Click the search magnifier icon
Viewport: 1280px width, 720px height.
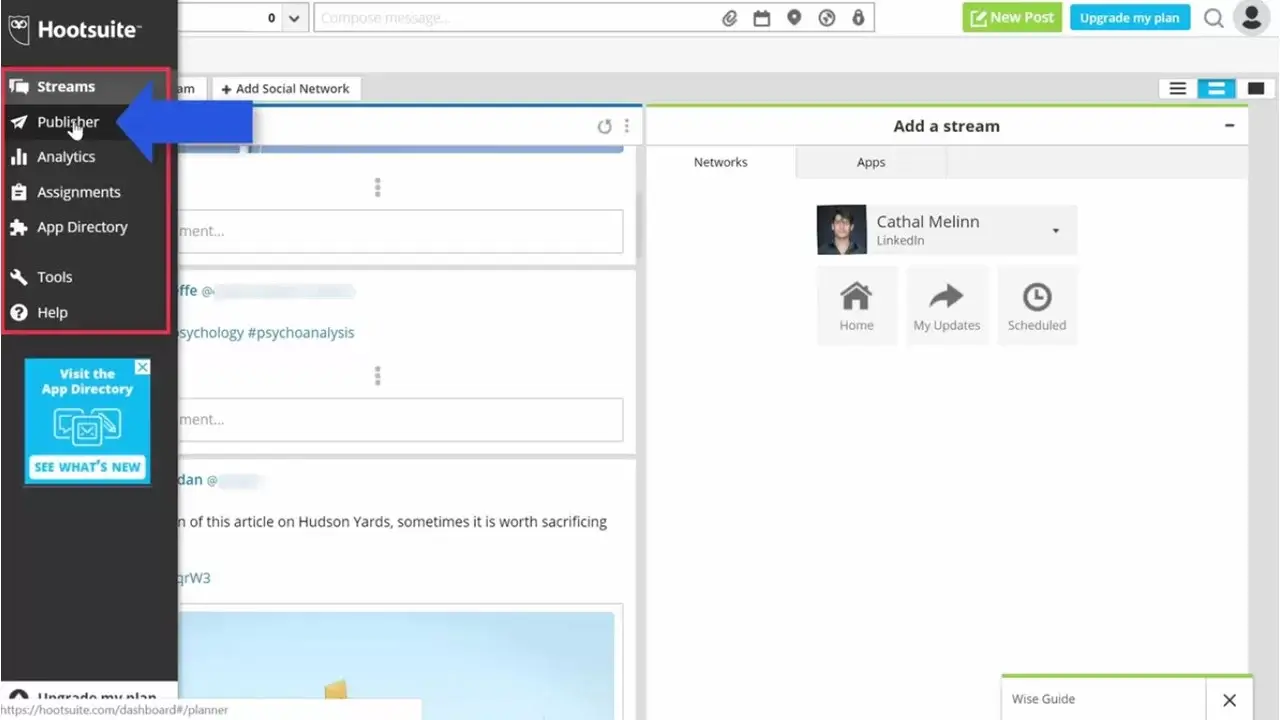[1214, 18]
